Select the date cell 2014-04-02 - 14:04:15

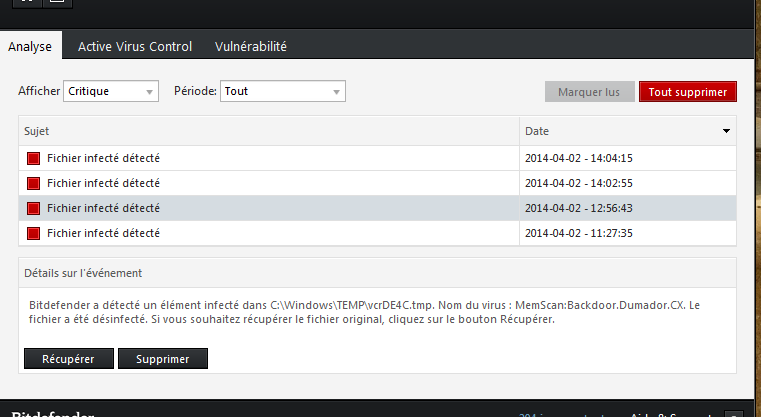pyautogui.click(x=579, y=158)
